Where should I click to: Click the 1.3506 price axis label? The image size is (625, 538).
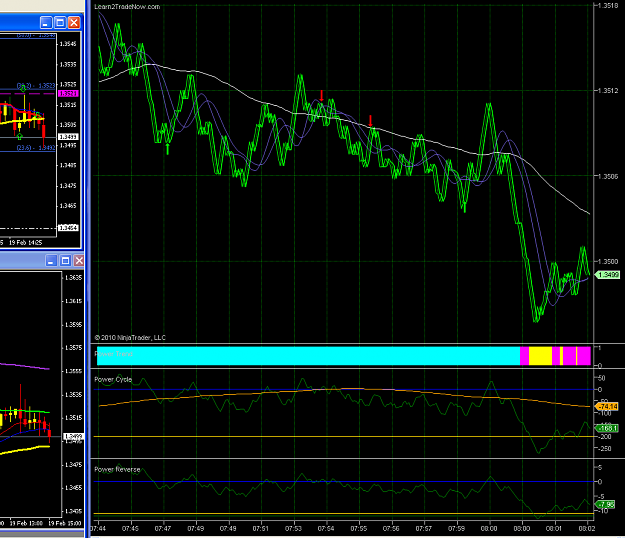coord(609,176)
